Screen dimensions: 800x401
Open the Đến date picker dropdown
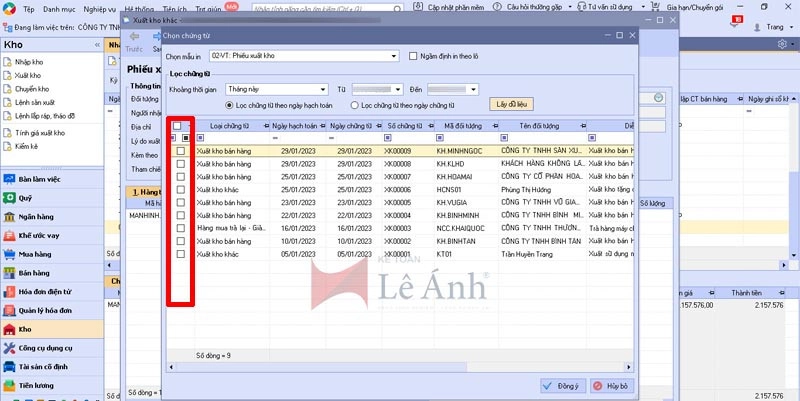coord(473,89)
